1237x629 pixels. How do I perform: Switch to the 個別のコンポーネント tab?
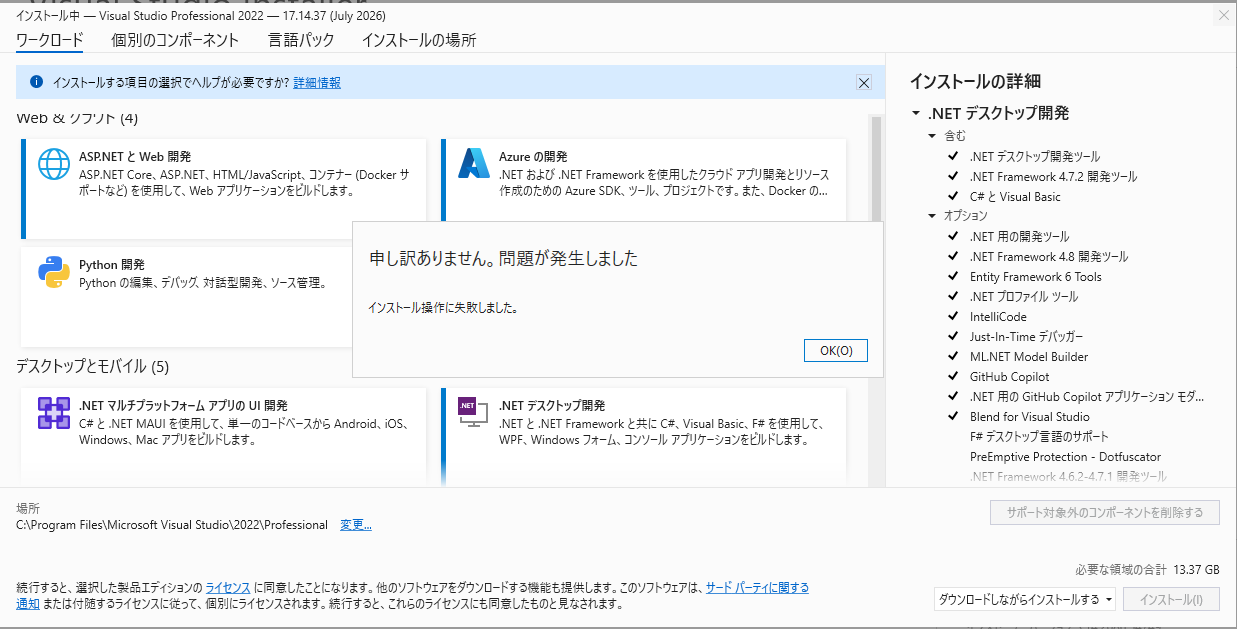pos(175,40)
